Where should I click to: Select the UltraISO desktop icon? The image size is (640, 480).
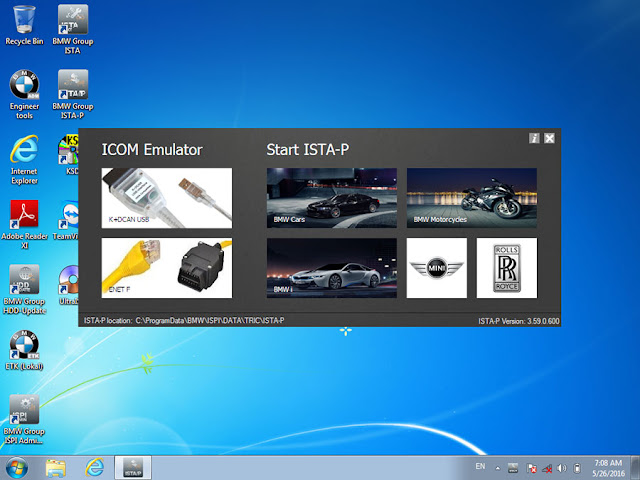[68, 285]
